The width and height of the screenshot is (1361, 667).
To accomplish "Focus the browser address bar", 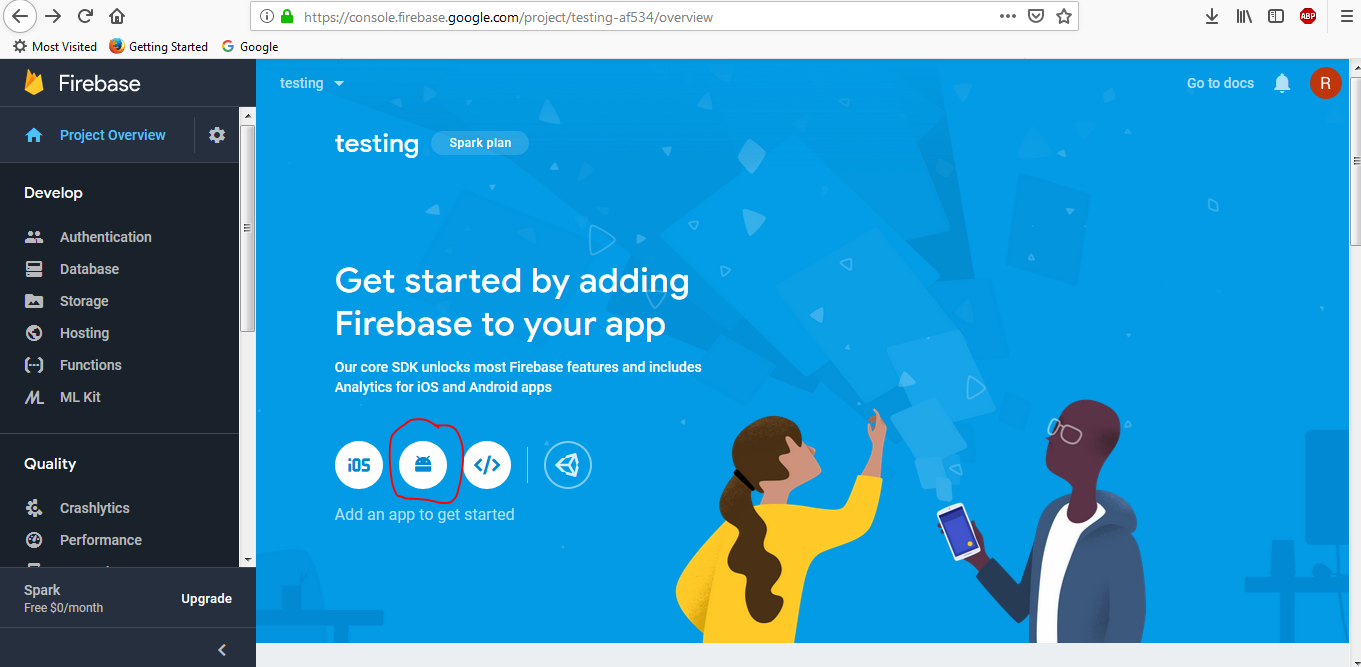I will click(x=640, y=16).
